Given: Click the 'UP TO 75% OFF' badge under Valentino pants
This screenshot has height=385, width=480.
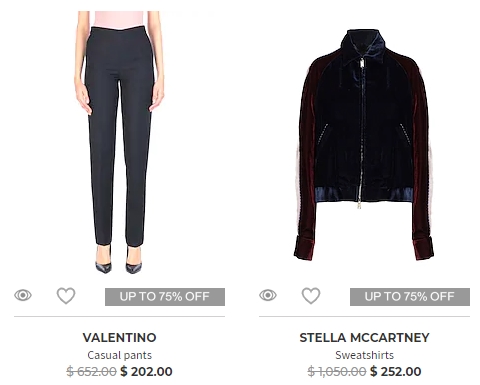Looking at the screenshot, I should click(165, 297).
